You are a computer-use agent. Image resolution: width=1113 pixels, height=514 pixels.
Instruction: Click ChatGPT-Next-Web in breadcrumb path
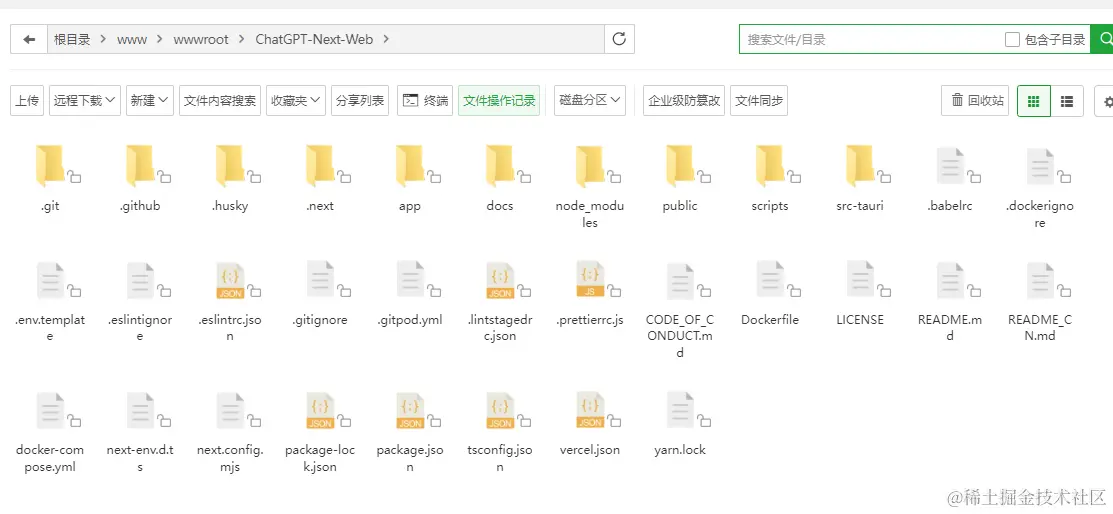coord(314,40)
